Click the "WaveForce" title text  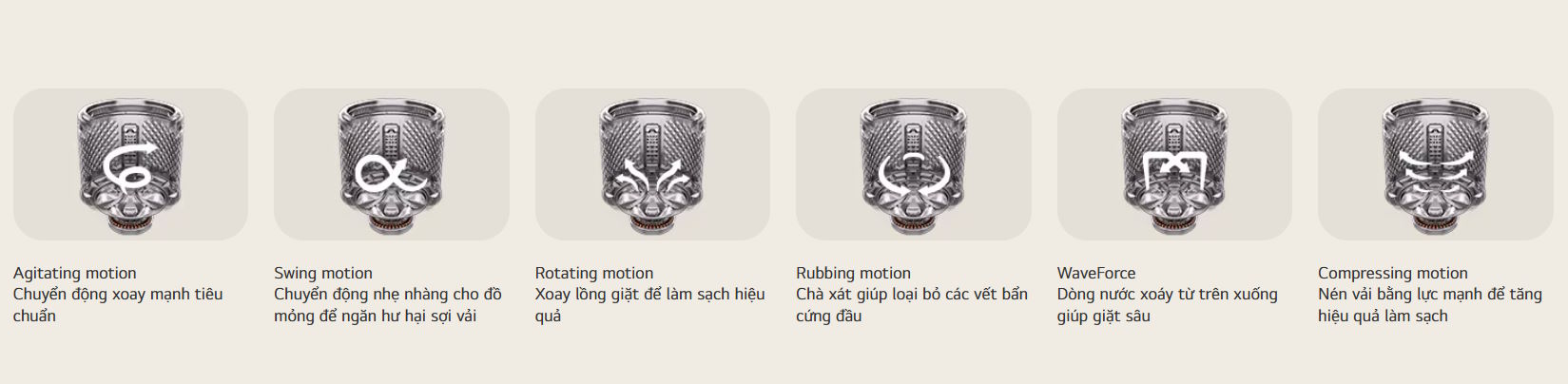pos(1096,273)
